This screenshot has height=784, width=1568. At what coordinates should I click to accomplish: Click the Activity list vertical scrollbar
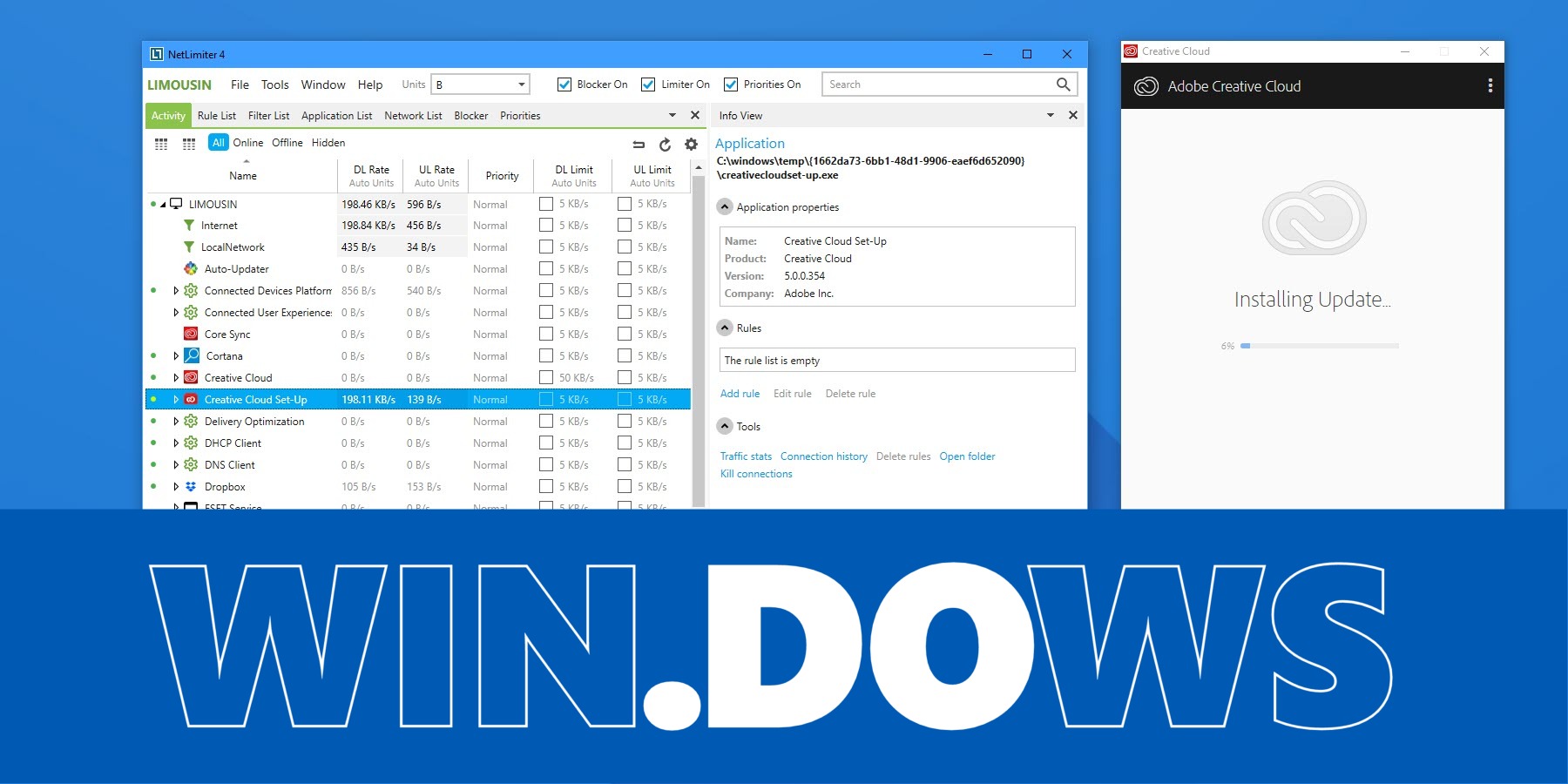coord(698,340)
